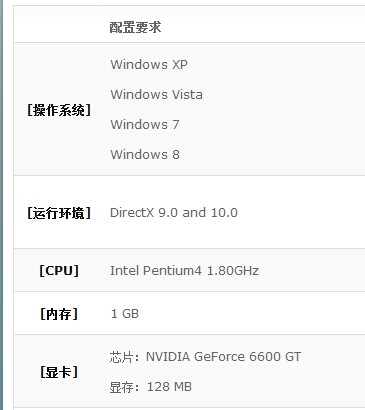
Task: Select NVIDIA GeForce 6600 GT text
Action: click(x=223, y=357)
